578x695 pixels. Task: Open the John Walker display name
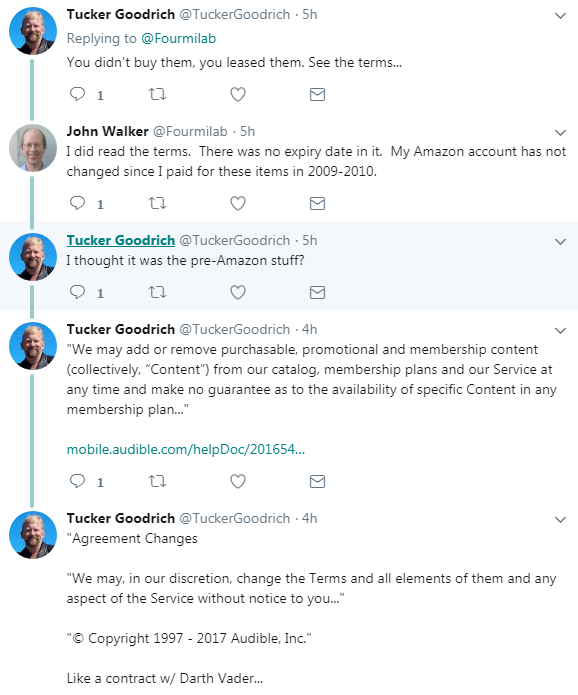(x=107, y=131)
